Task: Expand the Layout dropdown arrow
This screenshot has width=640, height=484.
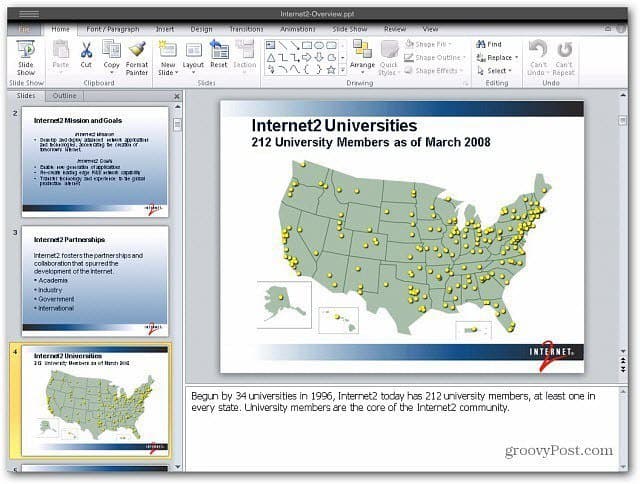Action: pos(193,73)
